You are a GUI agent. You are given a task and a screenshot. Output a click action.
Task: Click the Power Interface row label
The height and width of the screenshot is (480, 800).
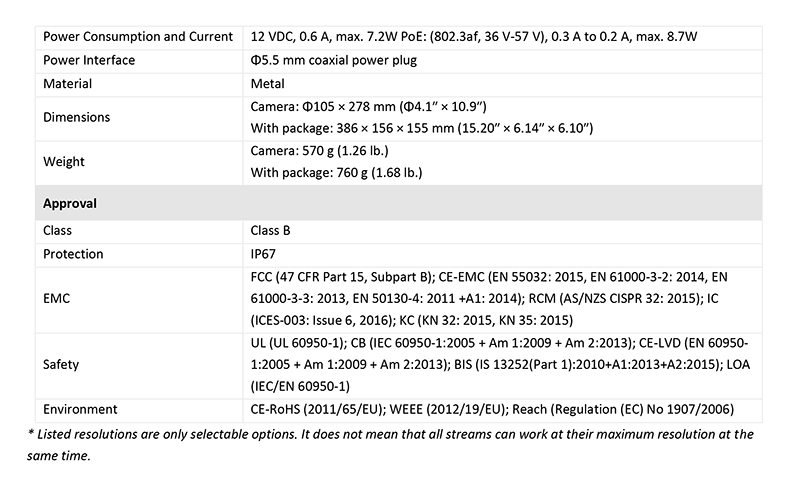click(89, 60)
